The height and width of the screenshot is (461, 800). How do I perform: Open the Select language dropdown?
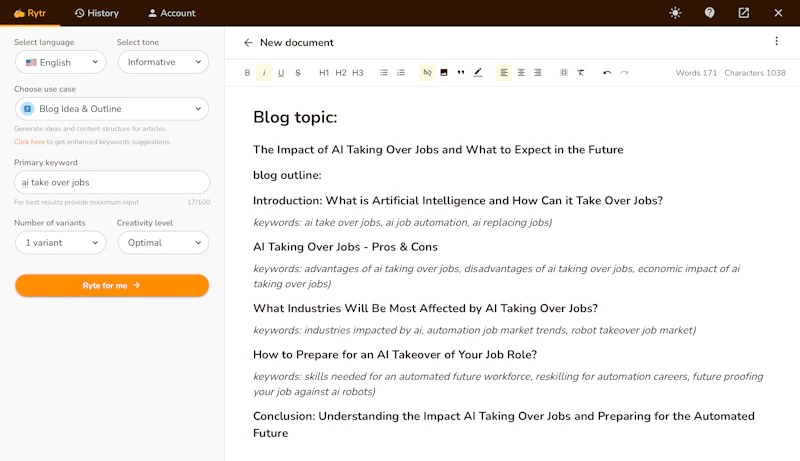61,62
